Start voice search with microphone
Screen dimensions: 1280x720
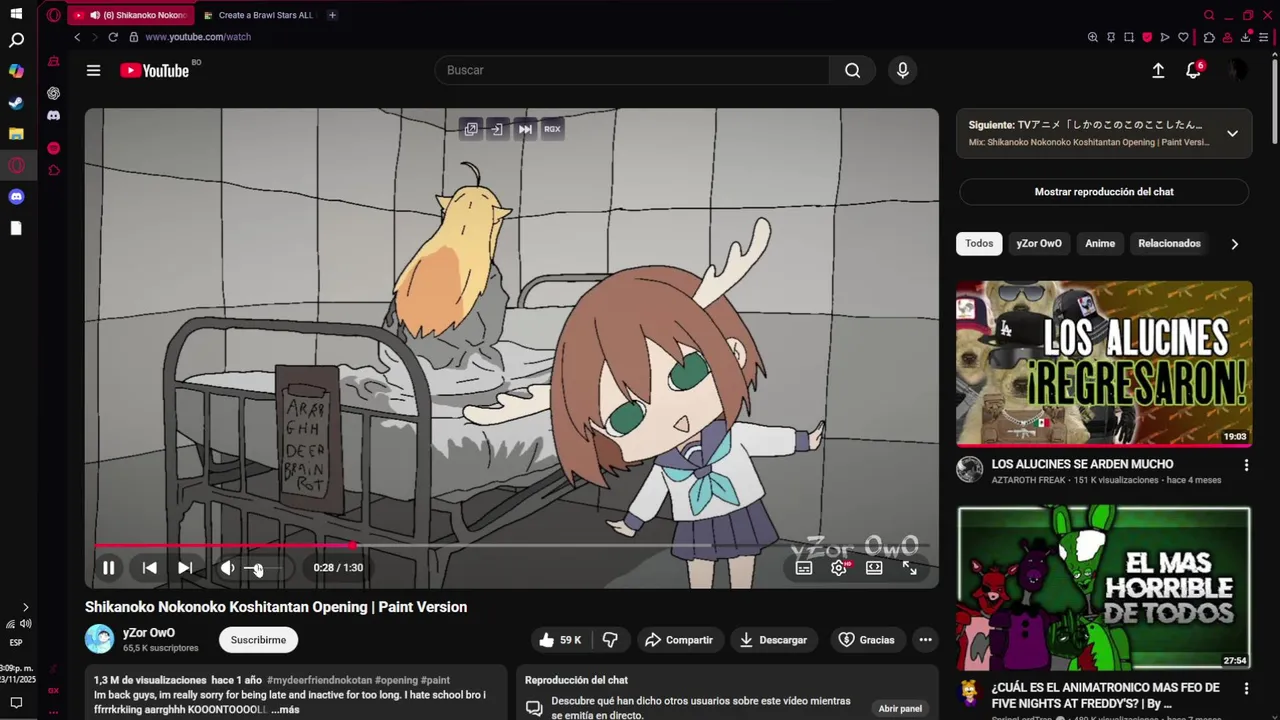click(902, 70)
